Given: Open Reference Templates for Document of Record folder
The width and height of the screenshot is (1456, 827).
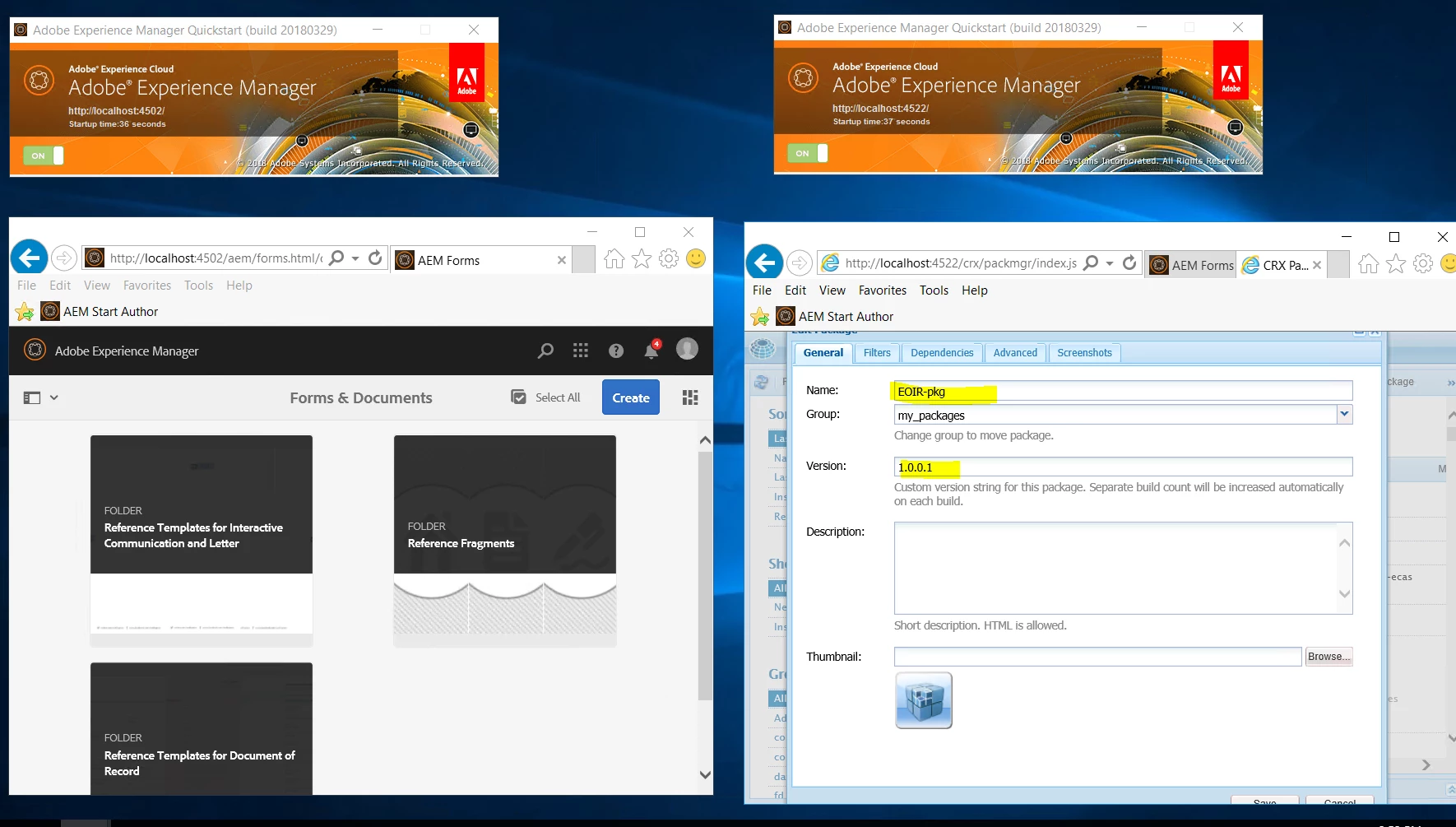Looking at the screenshot, I should [202, 729].
